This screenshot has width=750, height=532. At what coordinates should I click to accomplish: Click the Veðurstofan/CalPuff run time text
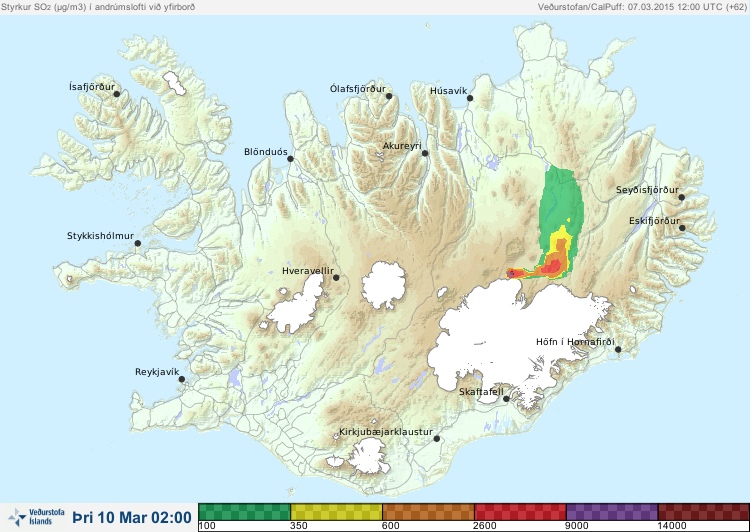click(642, 7)
